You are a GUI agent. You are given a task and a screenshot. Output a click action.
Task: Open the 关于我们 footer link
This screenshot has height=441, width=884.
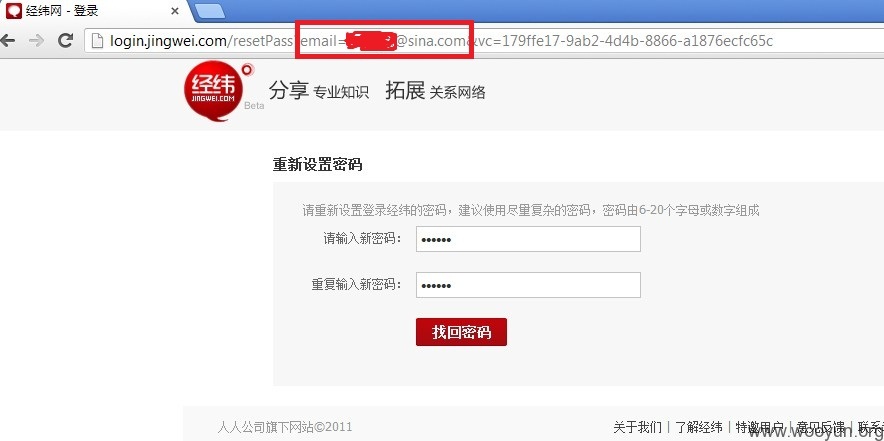(x=638, y=427)
